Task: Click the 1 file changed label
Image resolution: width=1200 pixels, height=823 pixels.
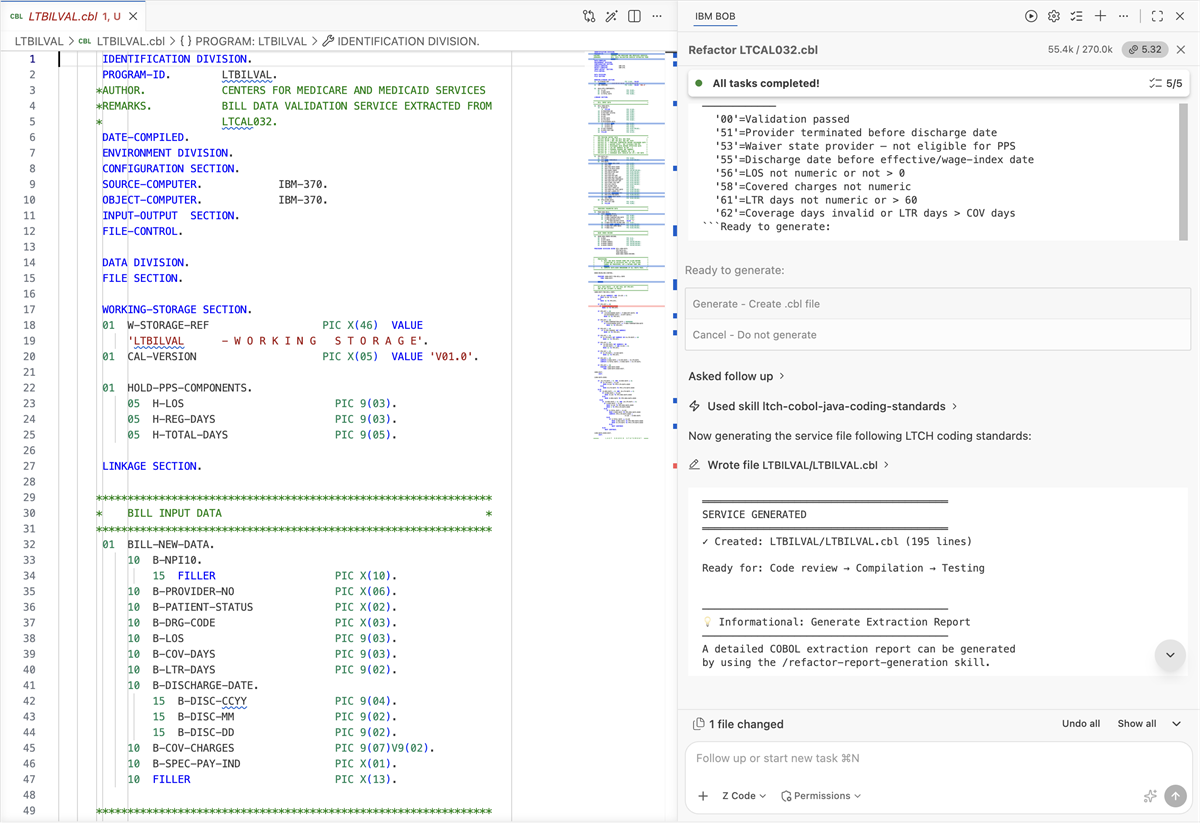Action: pos(746,724)
